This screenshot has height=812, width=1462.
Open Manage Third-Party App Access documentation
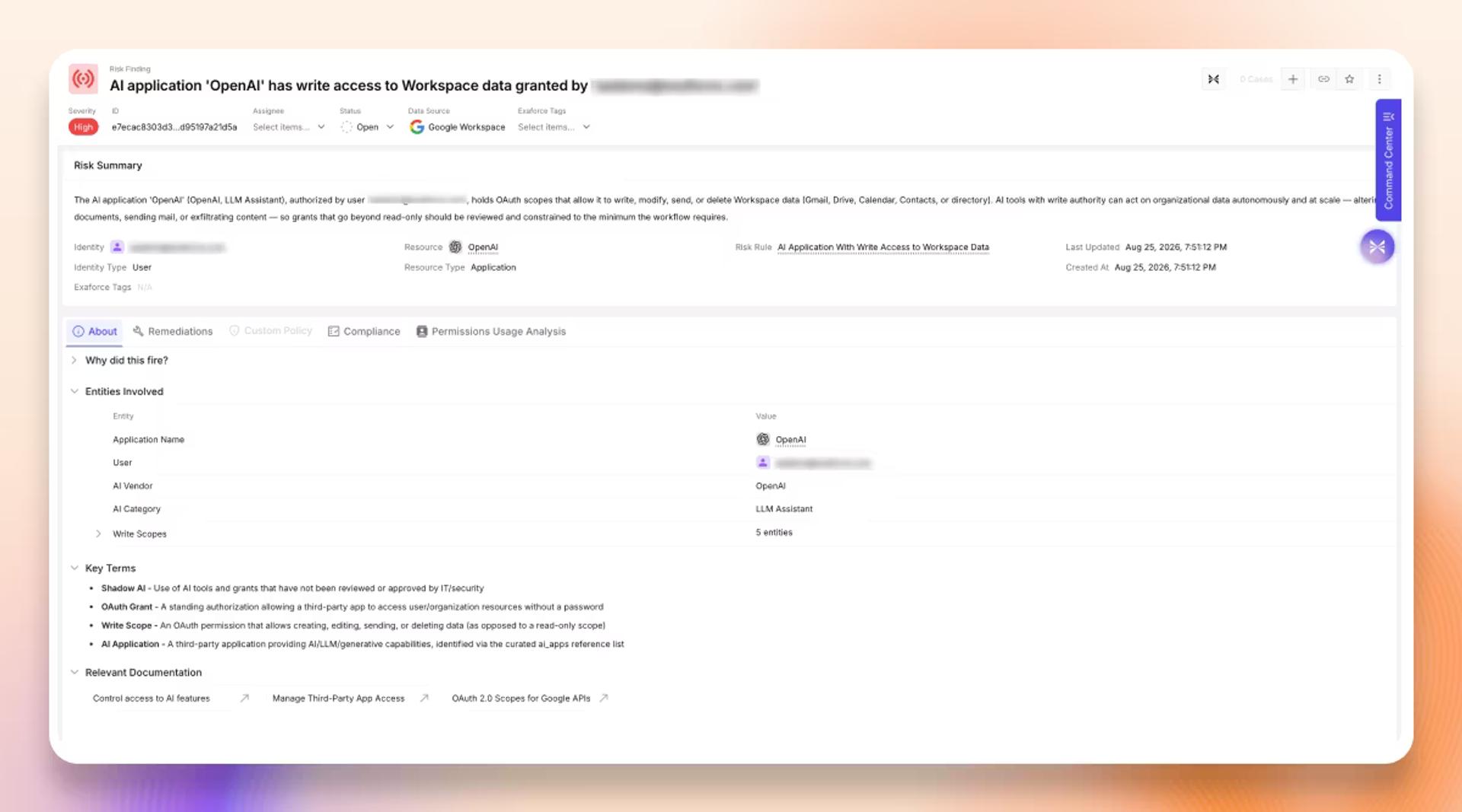pyautogui.click(x=338, y=698)
